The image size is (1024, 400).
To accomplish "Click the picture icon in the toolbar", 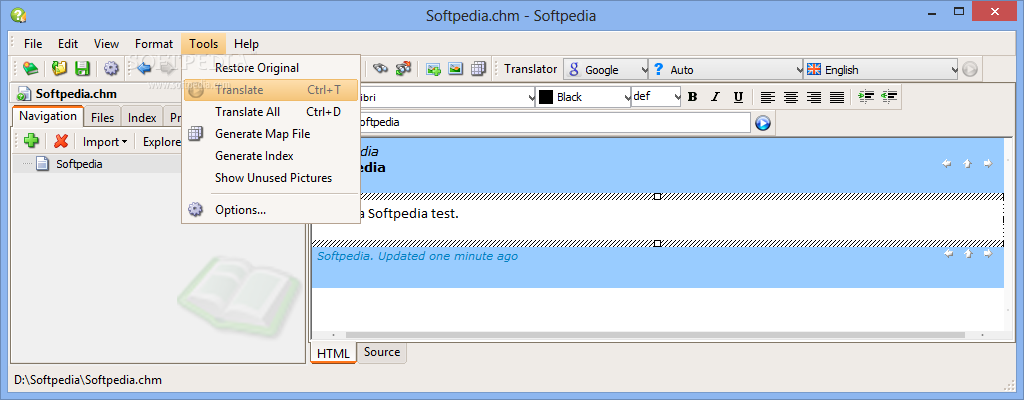I will pos(456,69).
